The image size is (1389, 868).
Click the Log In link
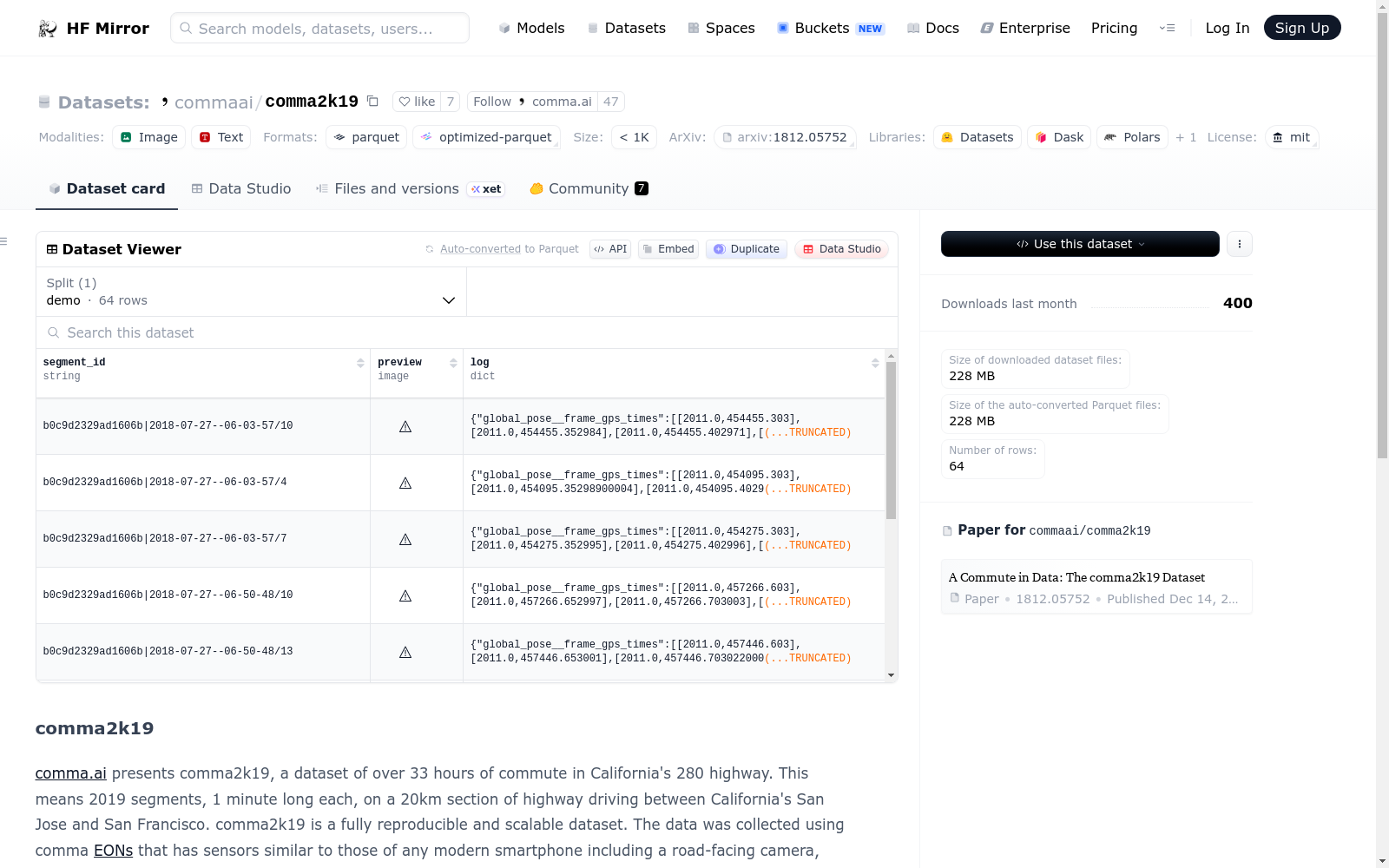(x=1228, y=28)
